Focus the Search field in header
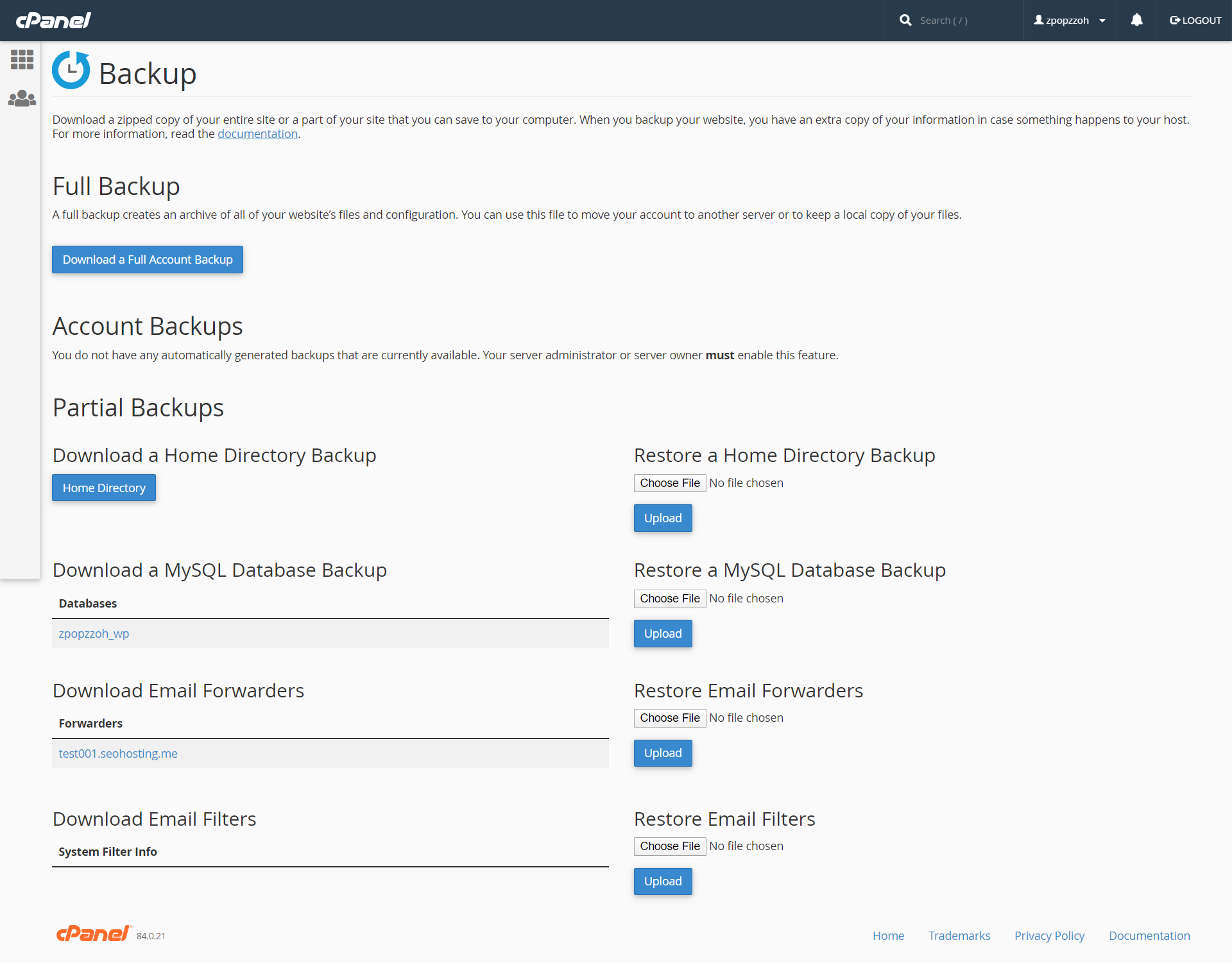 click(x=966, y=20)
